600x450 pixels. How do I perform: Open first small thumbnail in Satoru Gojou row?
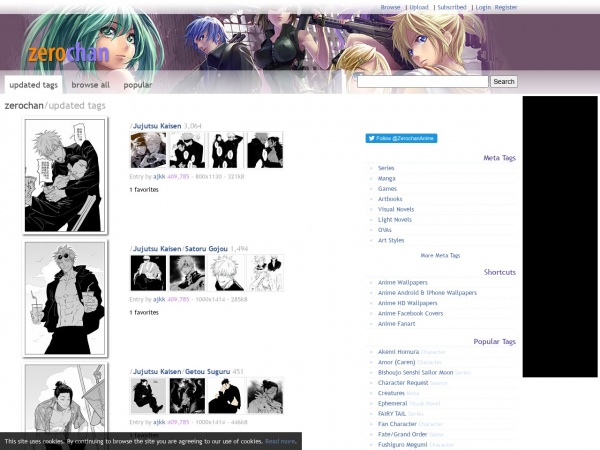(148, 273)
